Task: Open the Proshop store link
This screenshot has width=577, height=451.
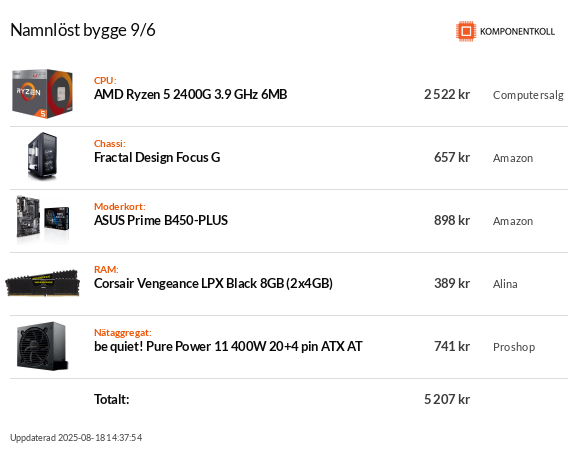Action: coord(514,347)
